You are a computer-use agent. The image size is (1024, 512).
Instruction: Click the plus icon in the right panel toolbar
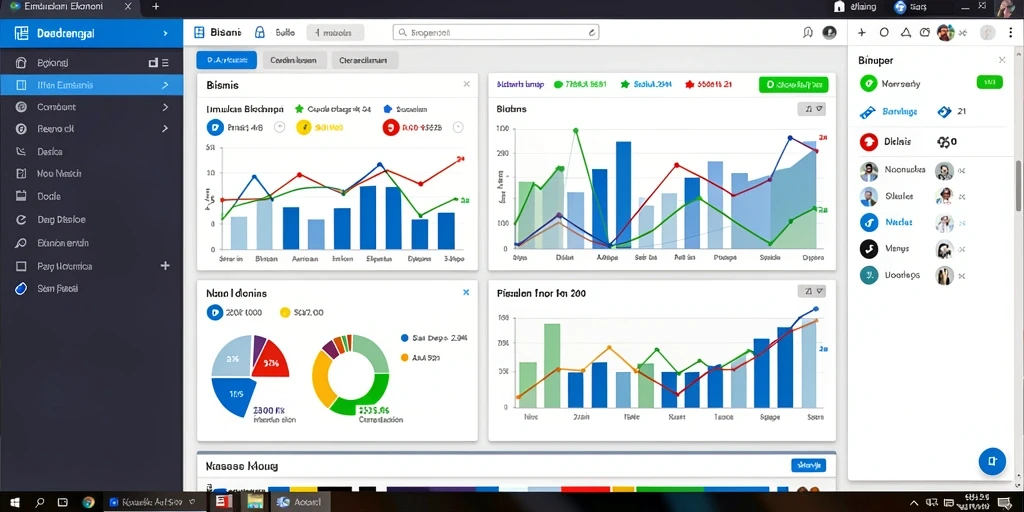(x=862, y=32)
